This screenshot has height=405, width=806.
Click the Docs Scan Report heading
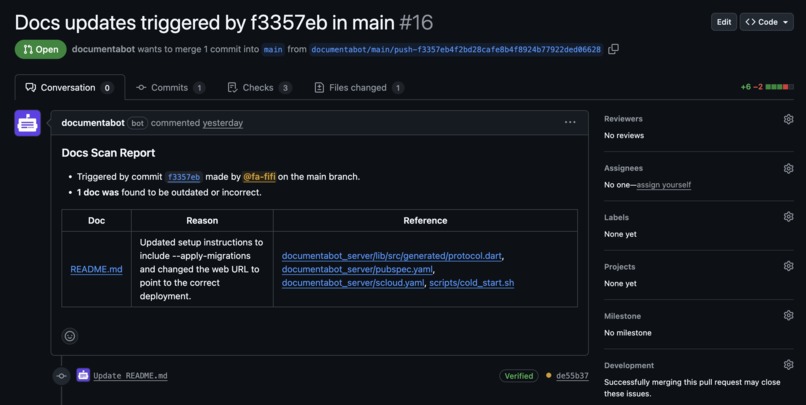coord(108,153)
